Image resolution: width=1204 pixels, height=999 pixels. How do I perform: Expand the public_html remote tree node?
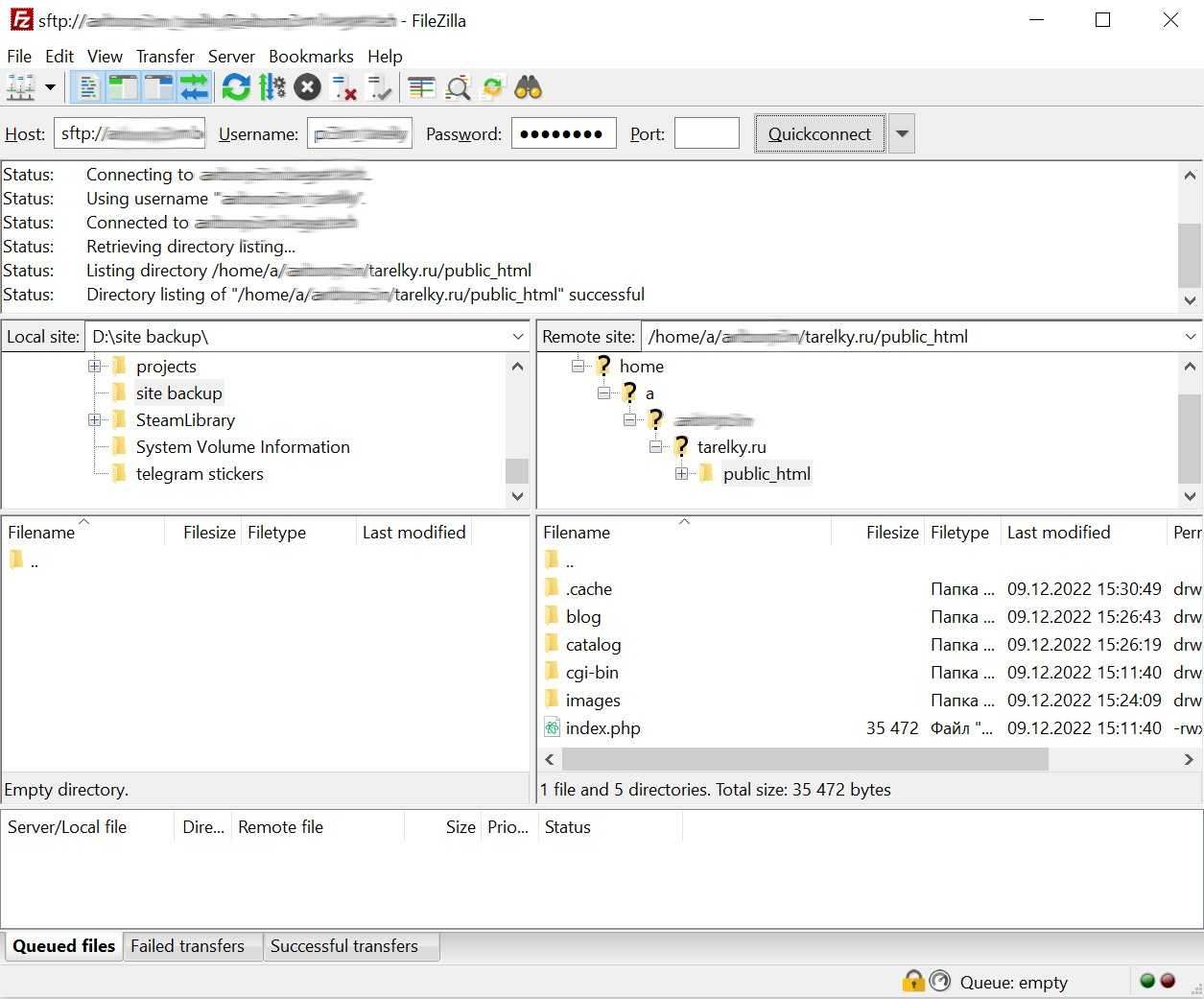681,474
